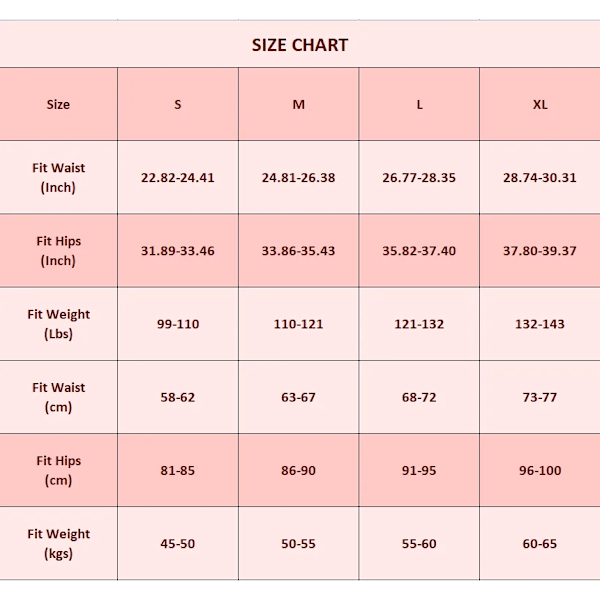Click the Fit Weight (Lbs) row label
This screenshot has width=600, height=600.
tap(58, 324)
